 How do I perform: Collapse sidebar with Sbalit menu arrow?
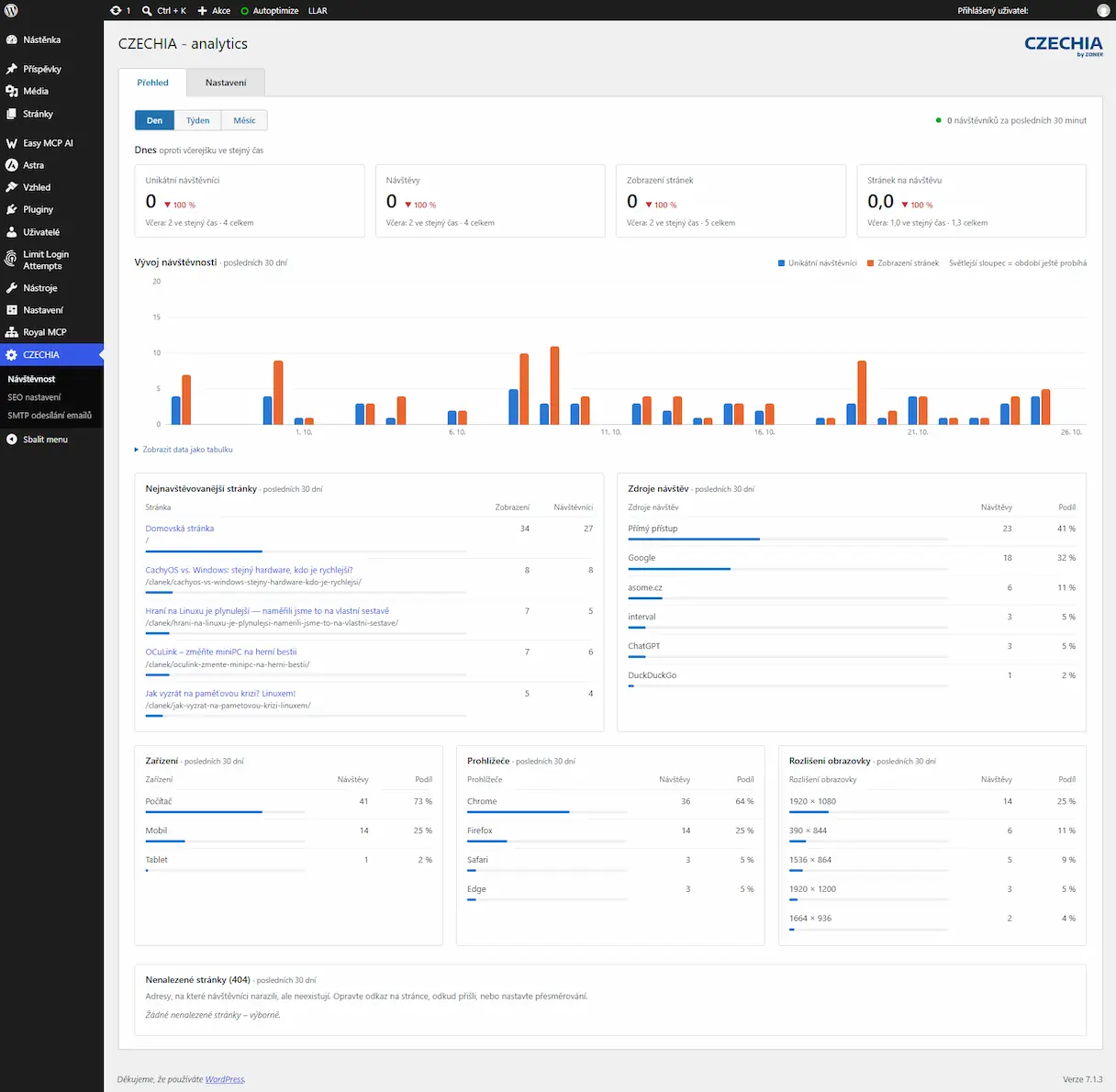click(x=12, y=440)
